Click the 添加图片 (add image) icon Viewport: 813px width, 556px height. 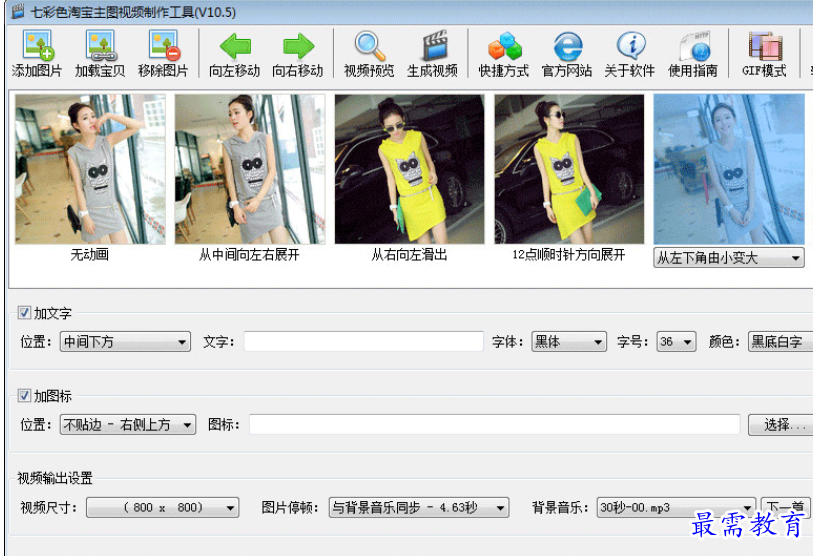(37, 53)
